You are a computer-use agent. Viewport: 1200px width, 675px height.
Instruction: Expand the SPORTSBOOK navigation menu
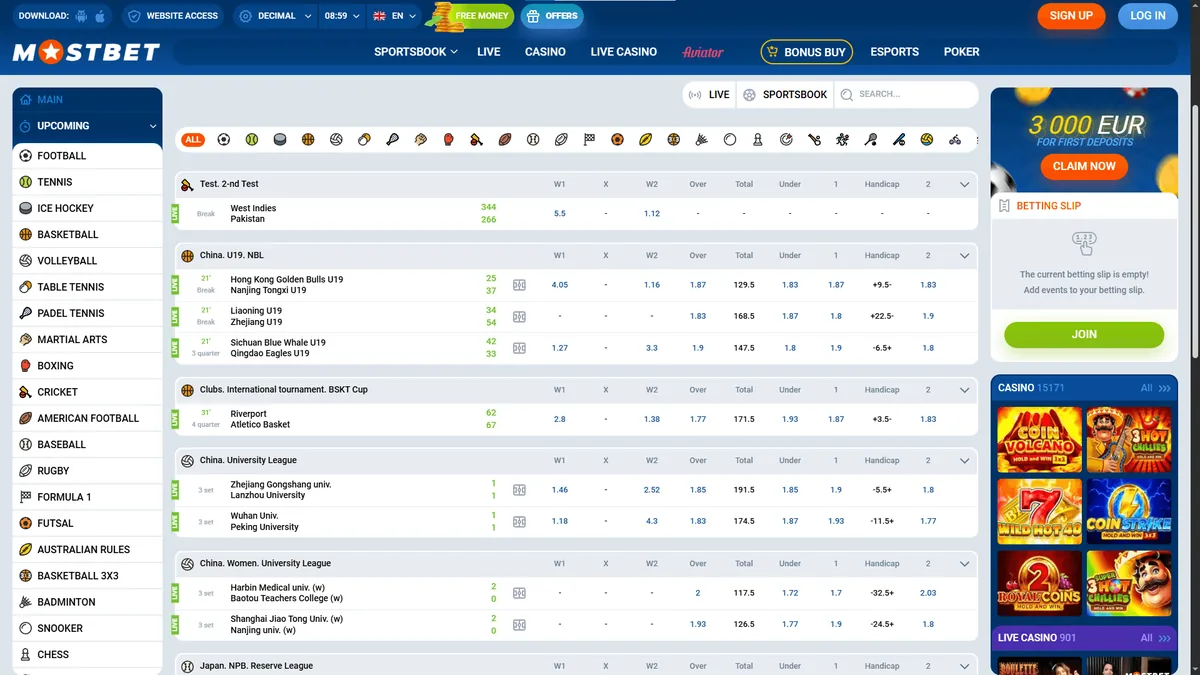tap(416, 52)
